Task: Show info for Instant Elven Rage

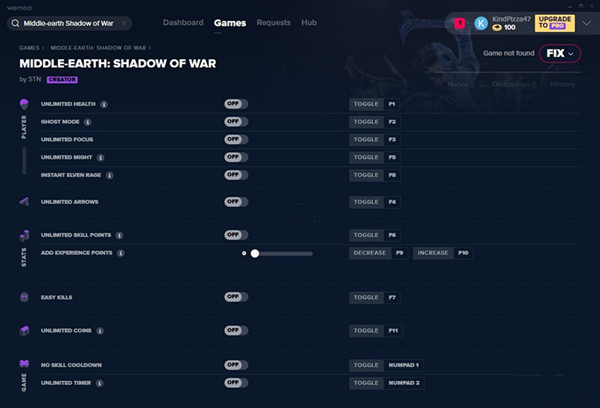Action: click(109, 175)
